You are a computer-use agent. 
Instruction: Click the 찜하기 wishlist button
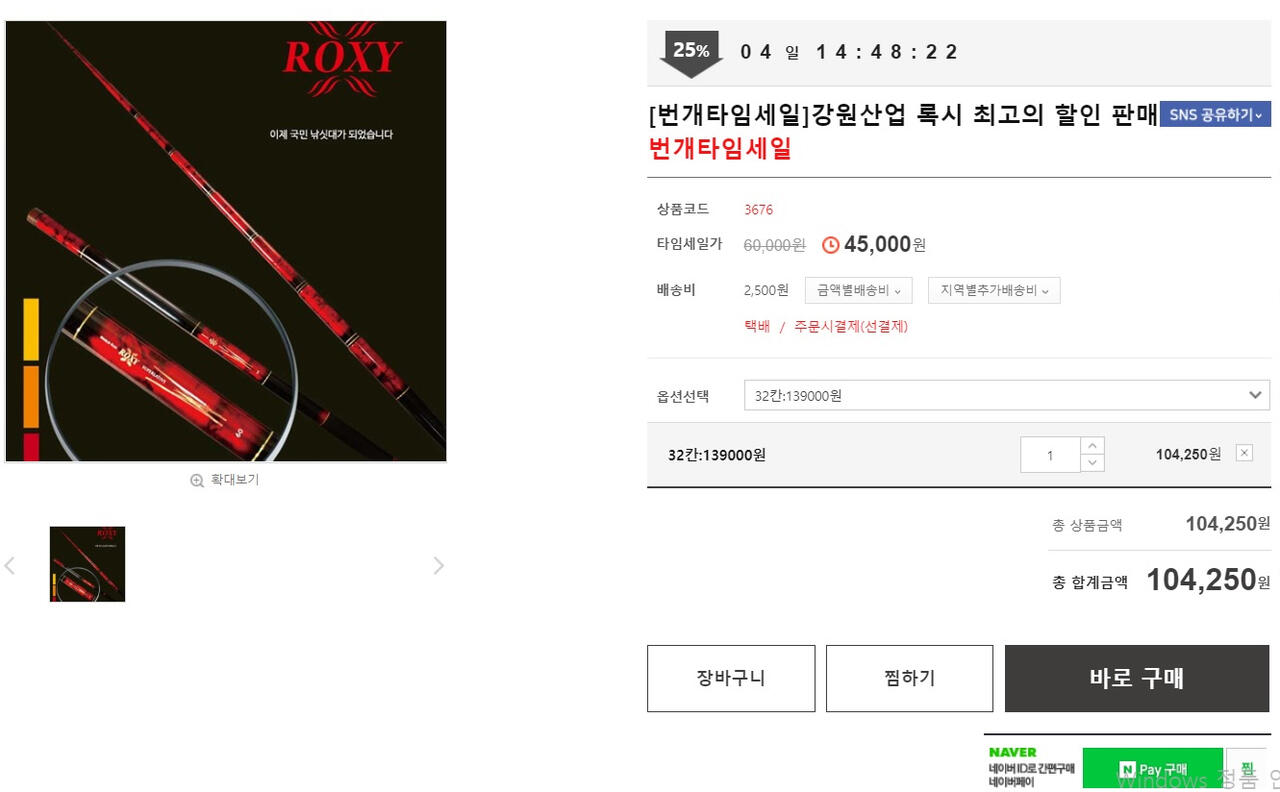pos(909,678)
